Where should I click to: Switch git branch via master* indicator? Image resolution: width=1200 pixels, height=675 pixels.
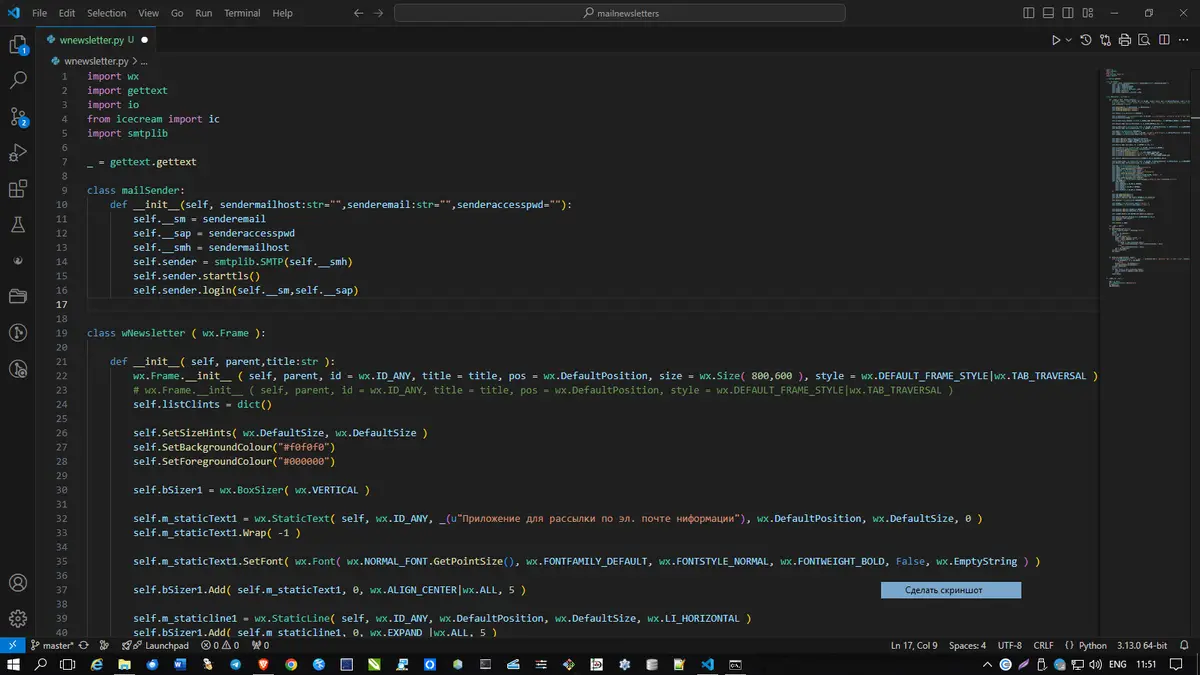coord(52,646)
